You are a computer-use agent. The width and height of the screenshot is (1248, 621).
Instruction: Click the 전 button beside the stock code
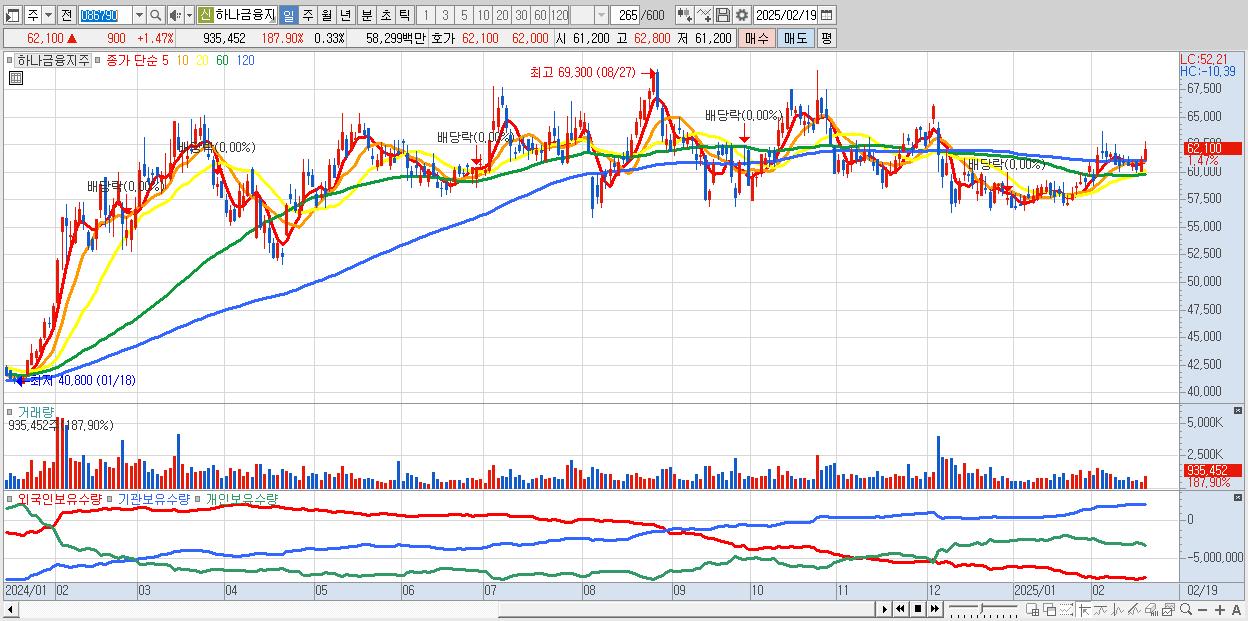[66, 15]
